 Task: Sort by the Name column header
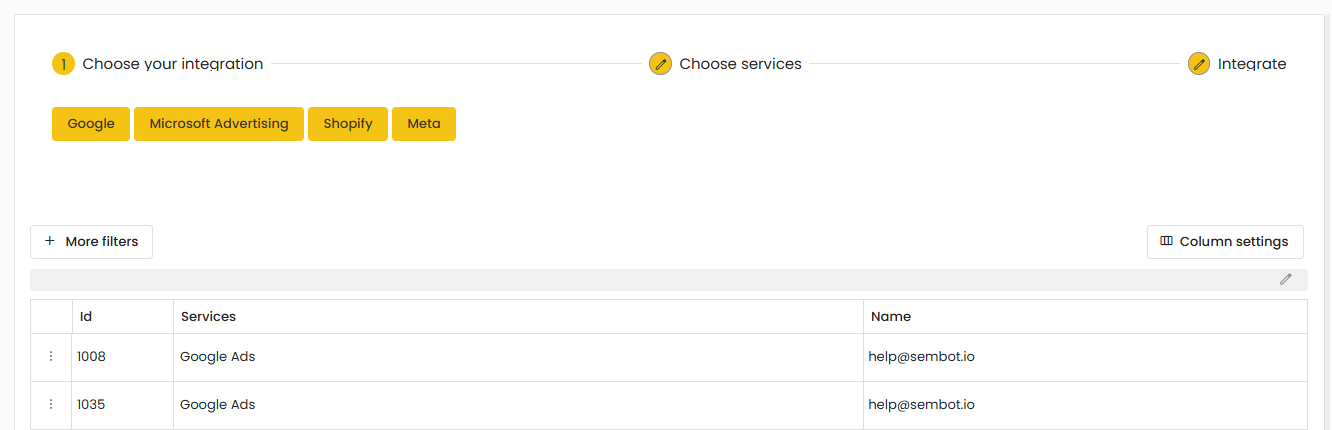click(891, 317)
